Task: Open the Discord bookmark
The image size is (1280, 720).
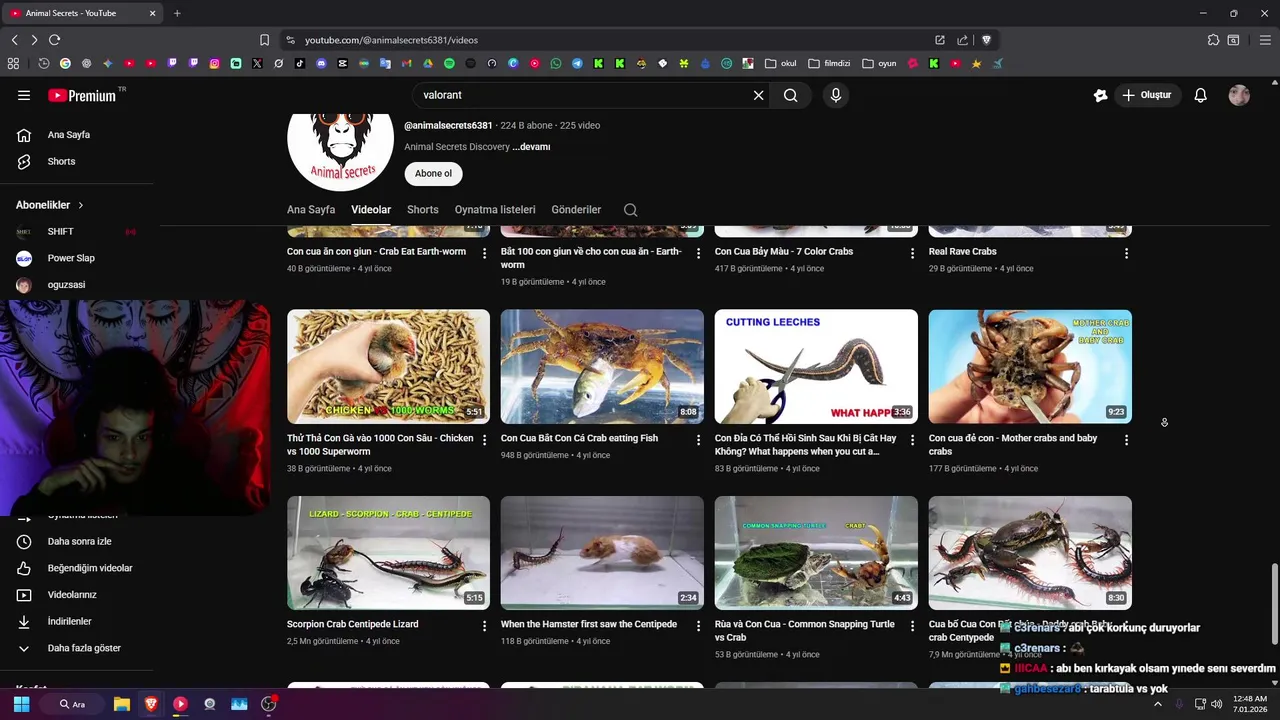Action: (321, 63)
